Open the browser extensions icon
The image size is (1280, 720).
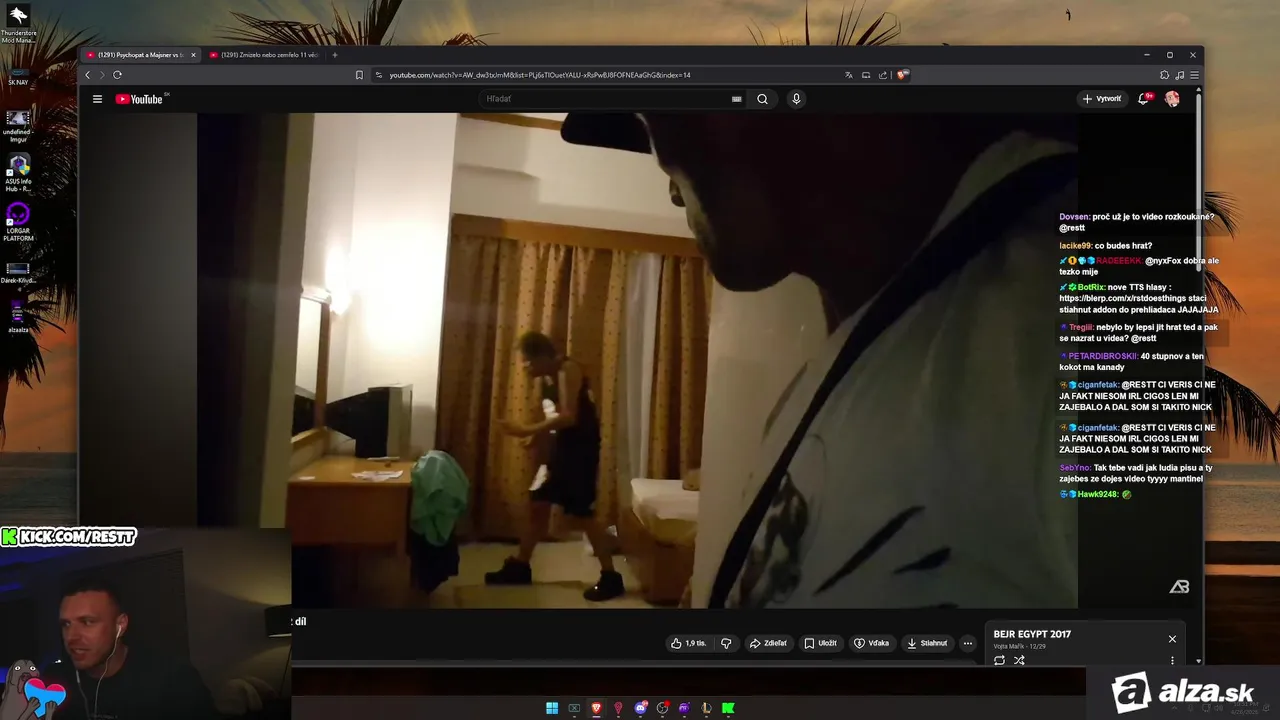1164,75
